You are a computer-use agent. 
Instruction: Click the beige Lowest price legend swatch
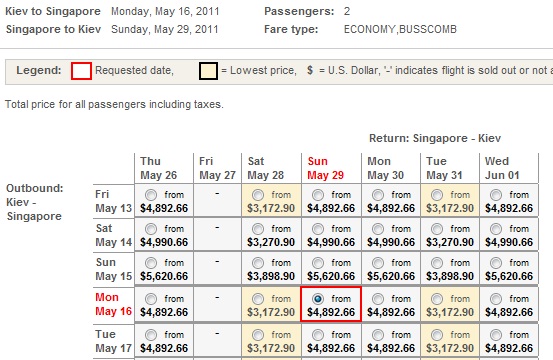pos(208,71)
